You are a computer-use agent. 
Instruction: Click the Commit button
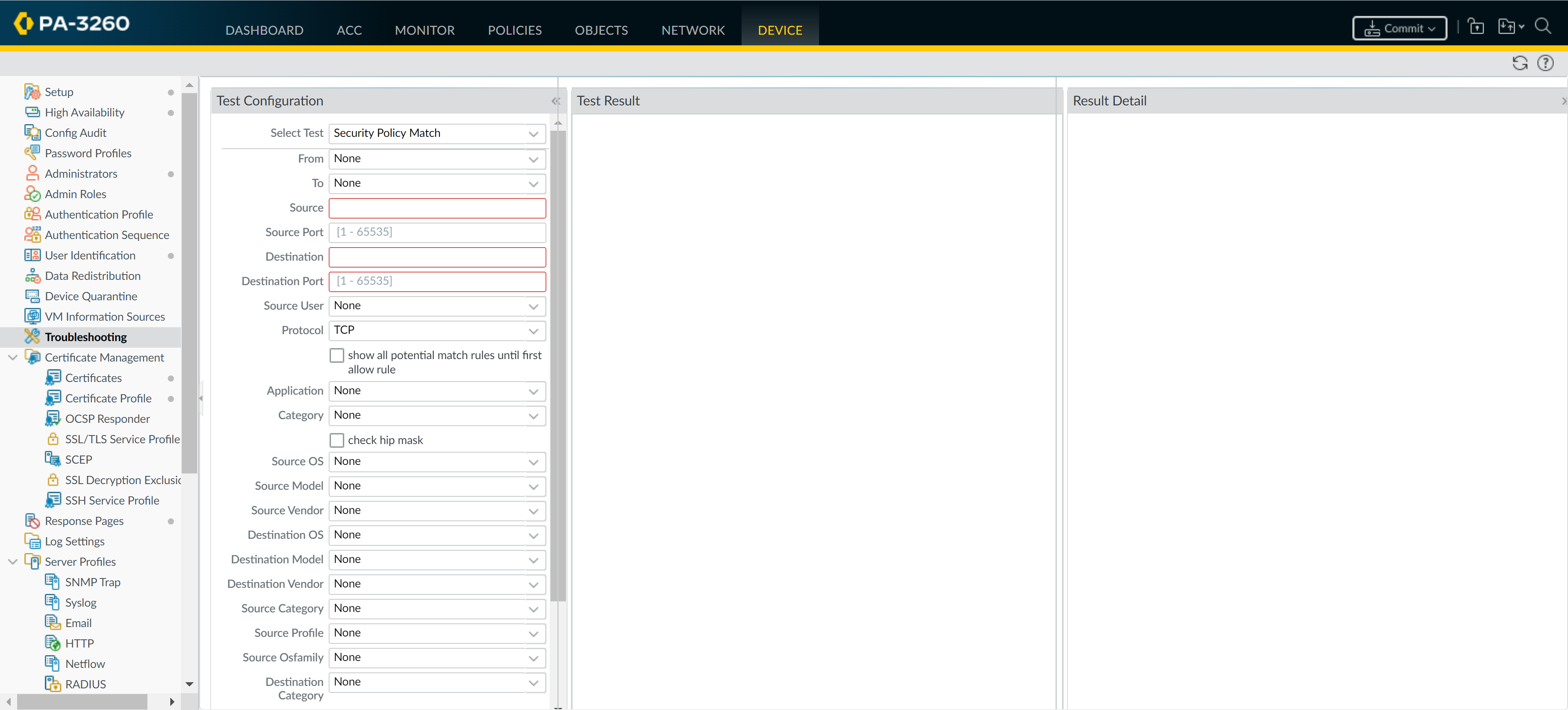[x=1399, y=28]
